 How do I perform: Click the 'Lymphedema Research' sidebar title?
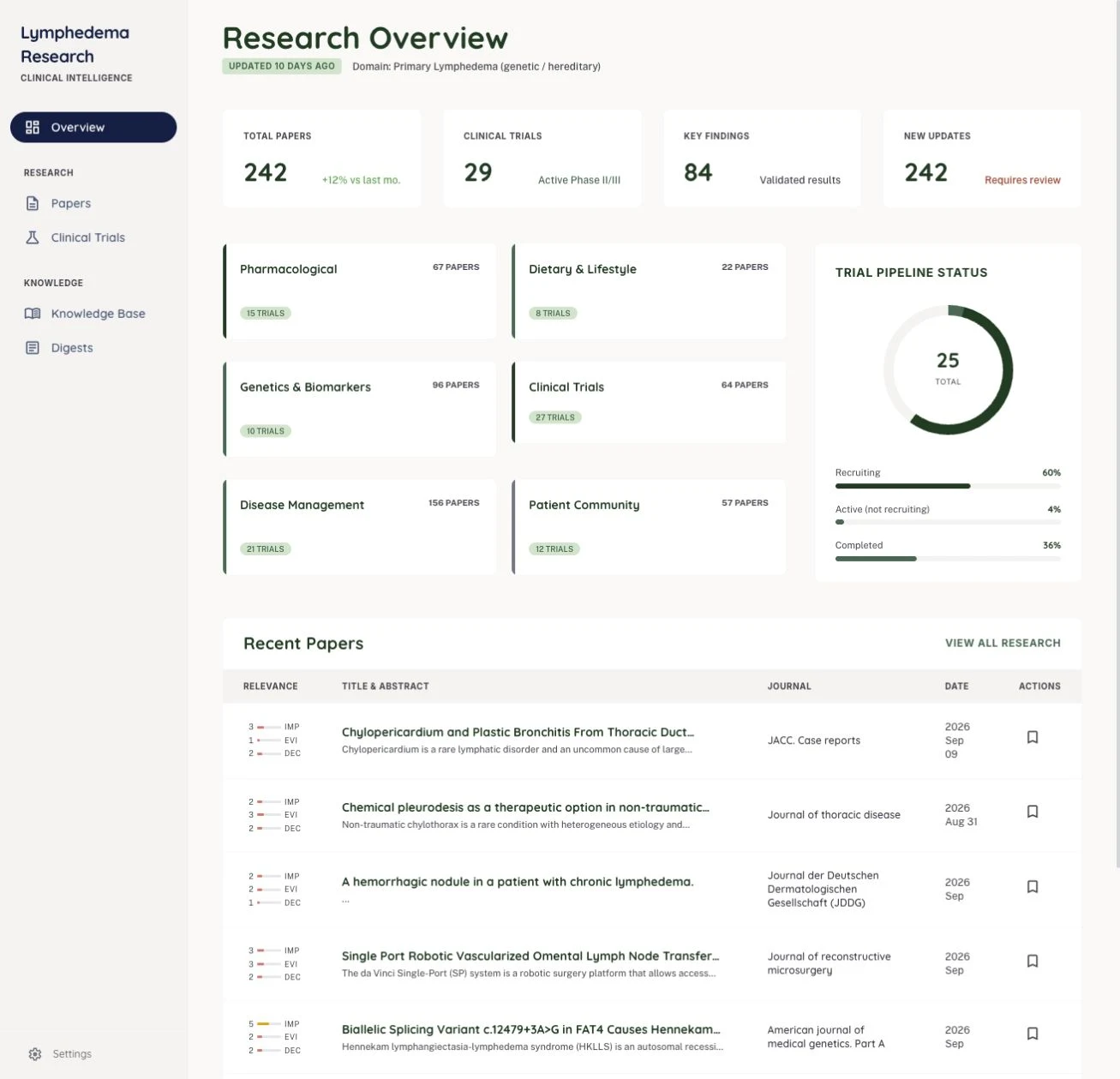(75, 45)
